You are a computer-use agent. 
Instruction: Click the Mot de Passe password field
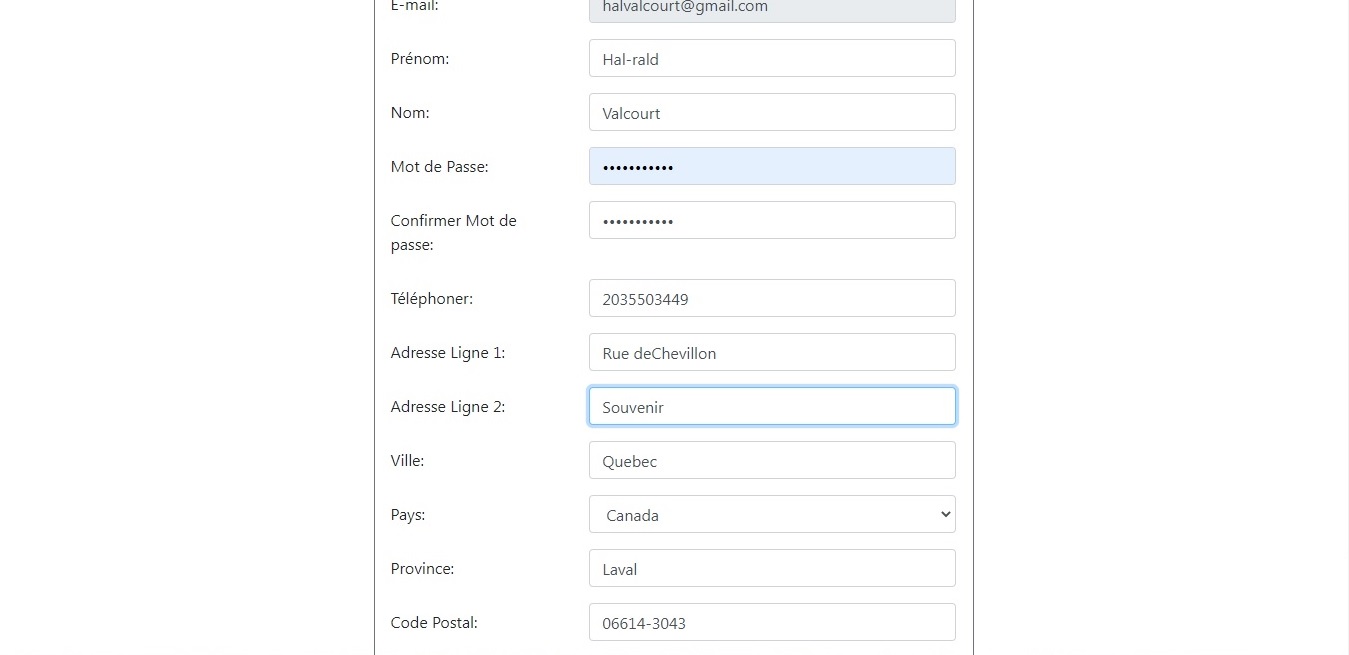point(771,166)
